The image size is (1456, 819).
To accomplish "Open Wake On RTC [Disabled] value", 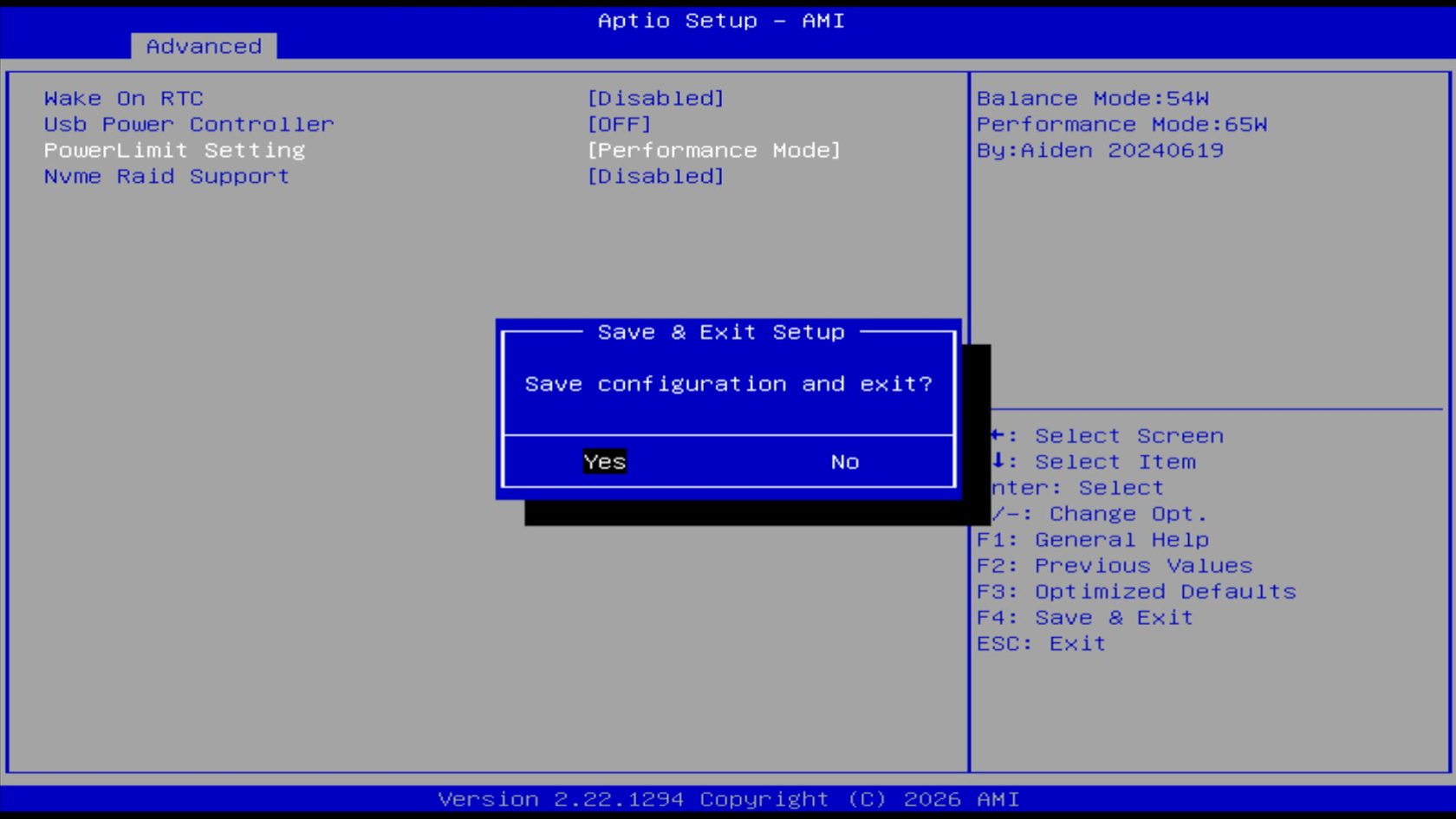I will click(655, 99).
